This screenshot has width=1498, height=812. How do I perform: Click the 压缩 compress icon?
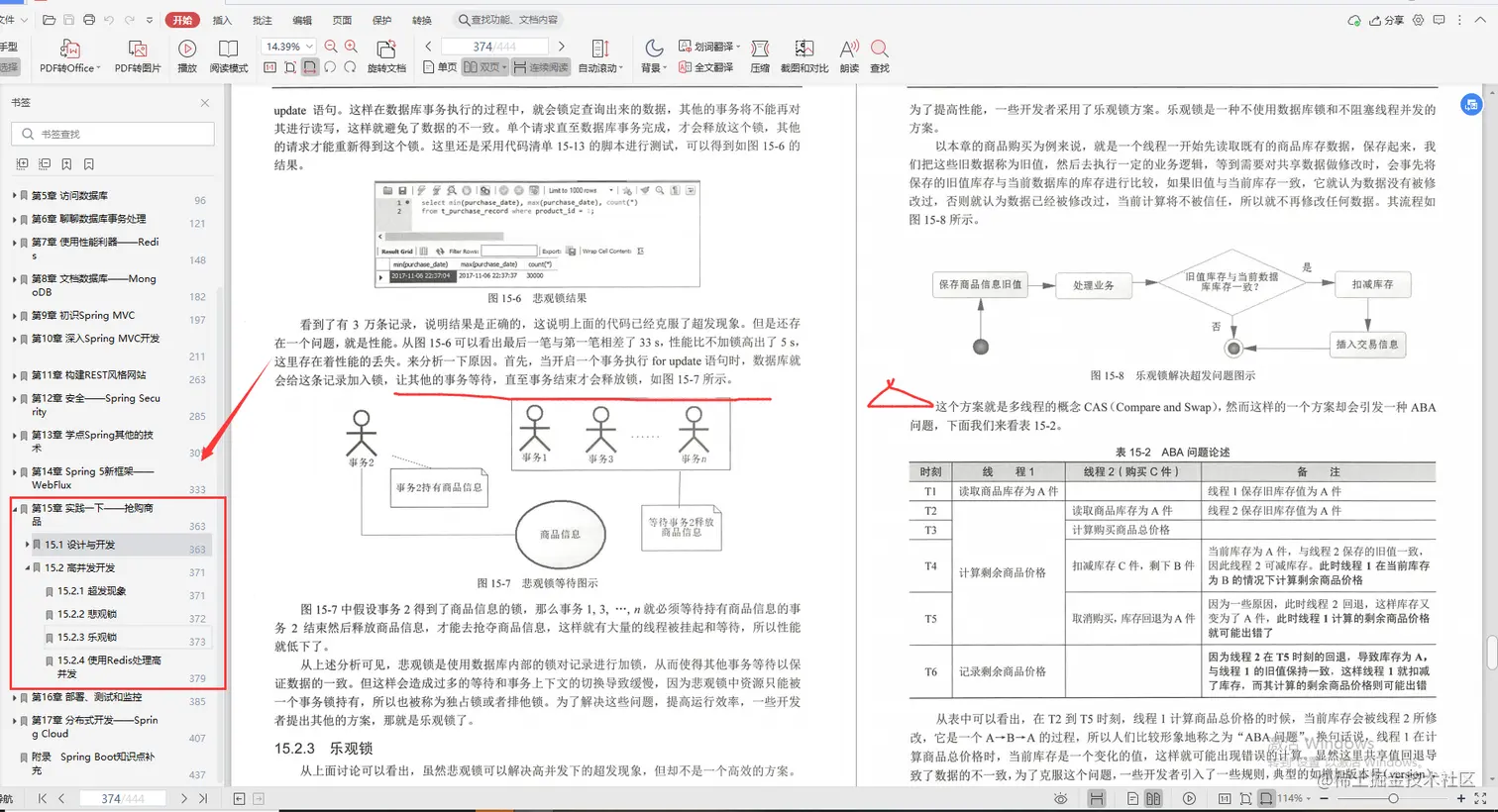click(760, 49)
